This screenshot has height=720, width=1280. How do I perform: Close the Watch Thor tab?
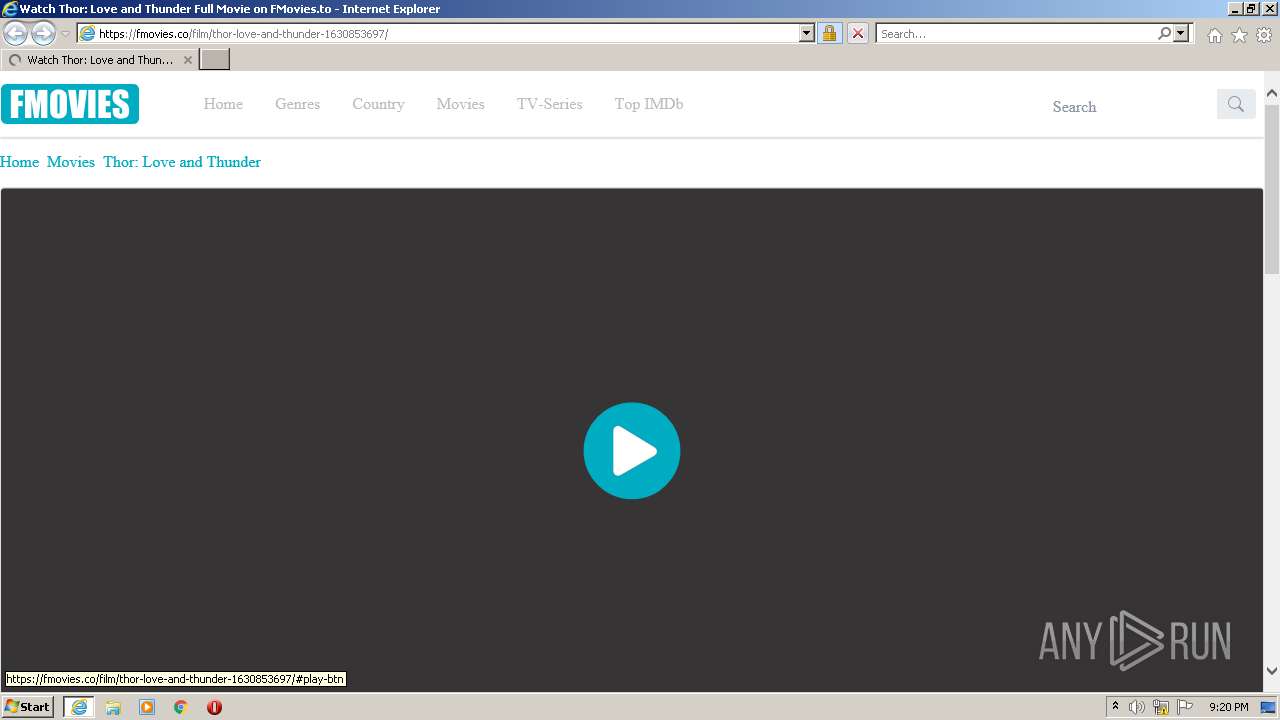coord(187,60)
